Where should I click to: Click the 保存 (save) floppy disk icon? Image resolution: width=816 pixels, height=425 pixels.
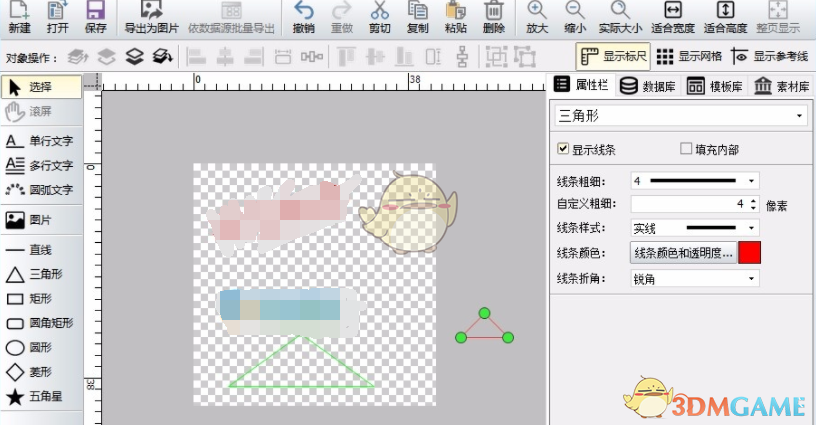(x=95, y=12)
